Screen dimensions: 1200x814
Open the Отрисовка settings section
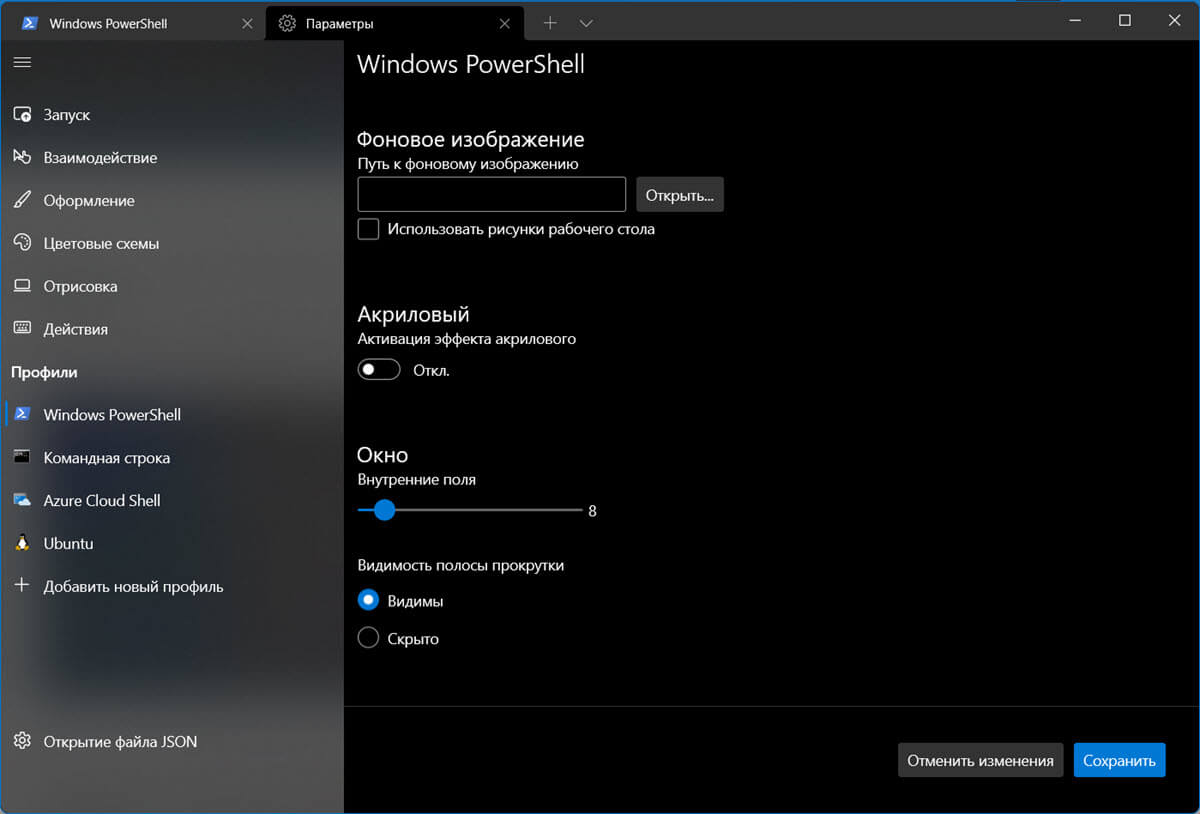(x=172, y=286)
